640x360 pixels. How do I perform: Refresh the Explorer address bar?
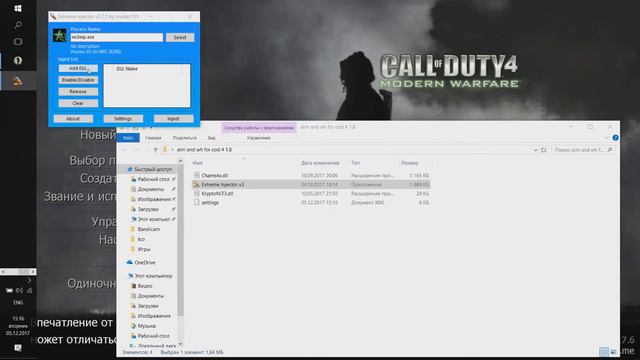pos(544,150)
